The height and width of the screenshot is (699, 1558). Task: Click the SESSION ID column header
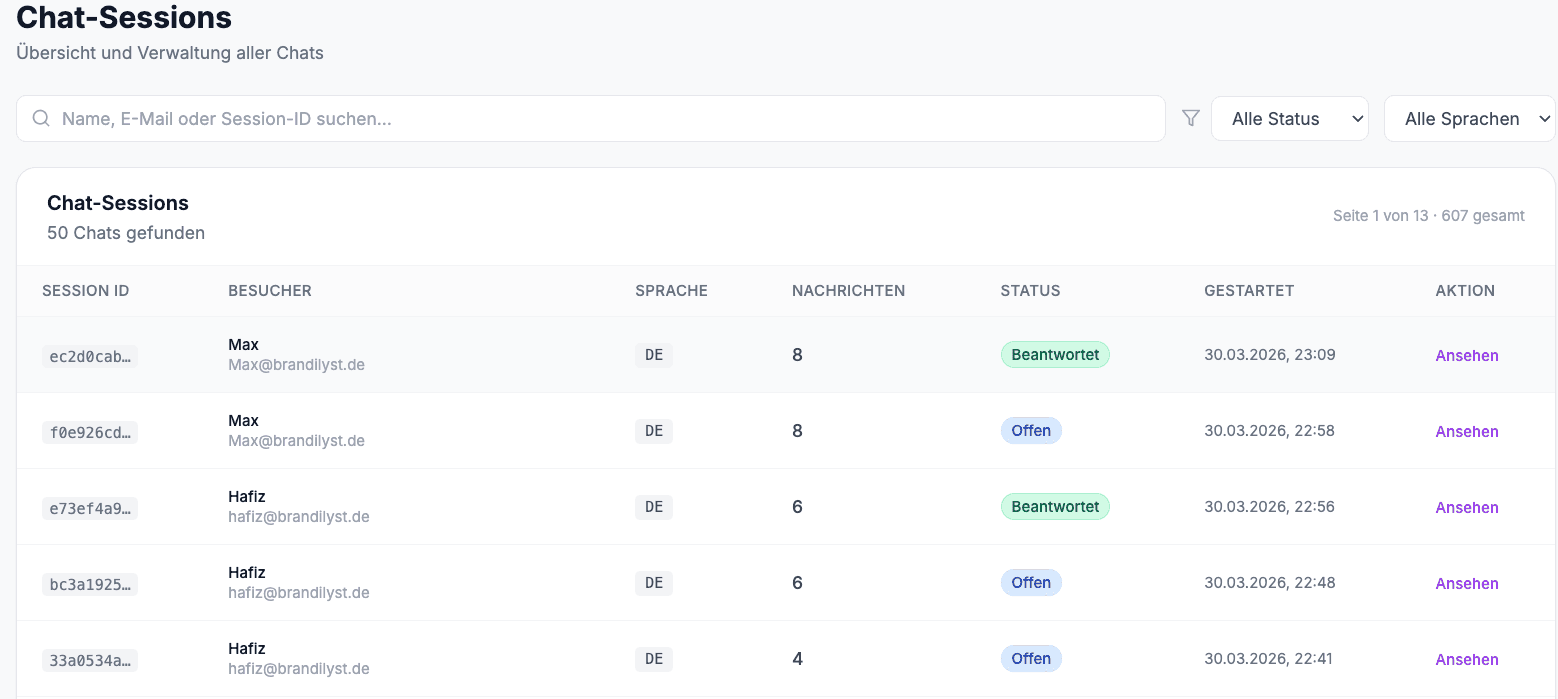pyautogui.click(x=86, y=290)
